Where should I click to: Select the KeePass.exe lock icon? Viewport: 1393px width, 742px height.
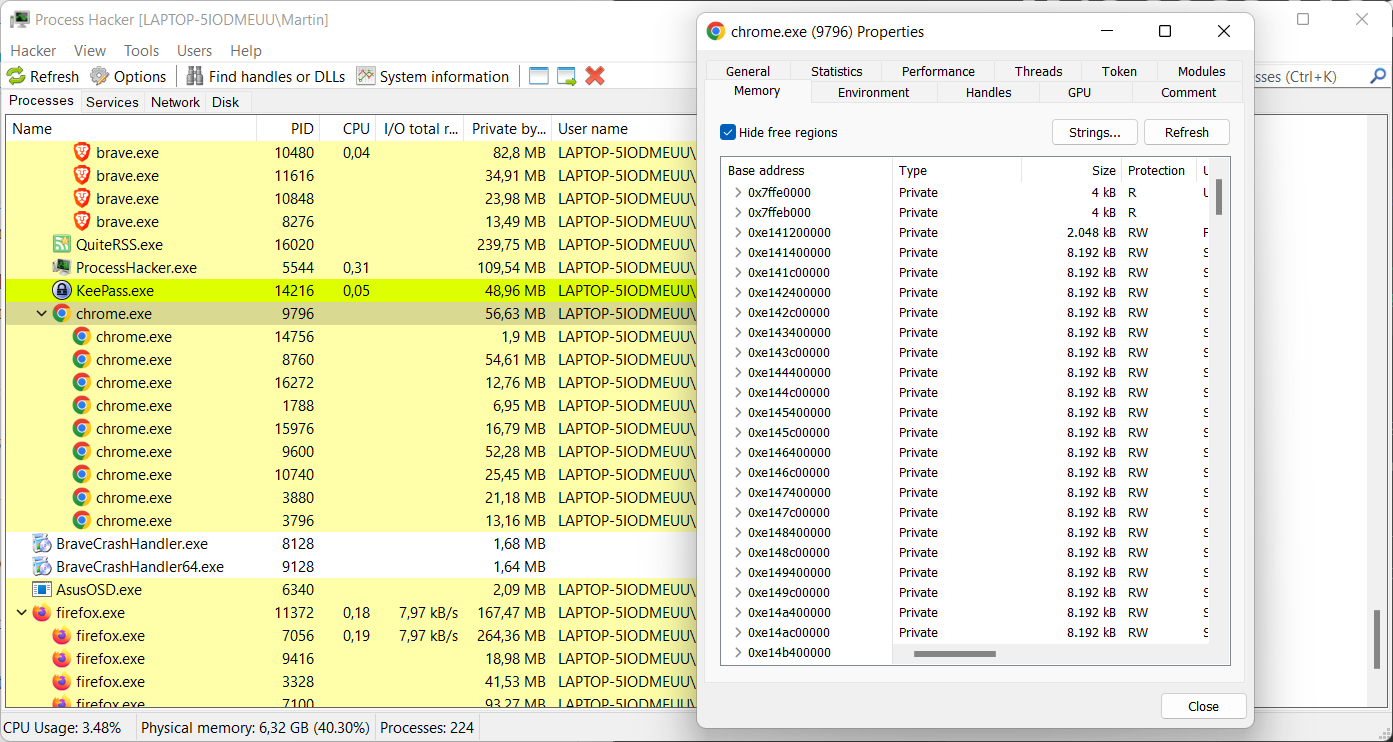point(61,291)
